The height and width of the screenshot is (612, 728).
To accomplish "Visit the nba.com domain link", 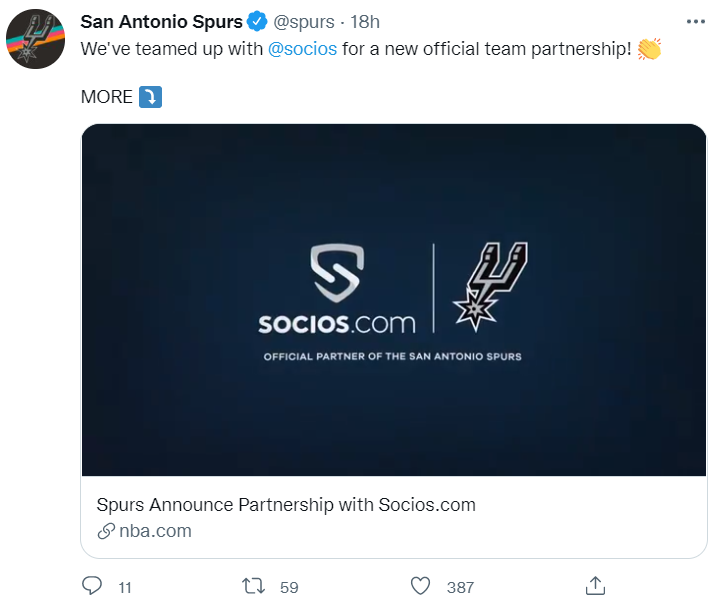I will (155, 531).
